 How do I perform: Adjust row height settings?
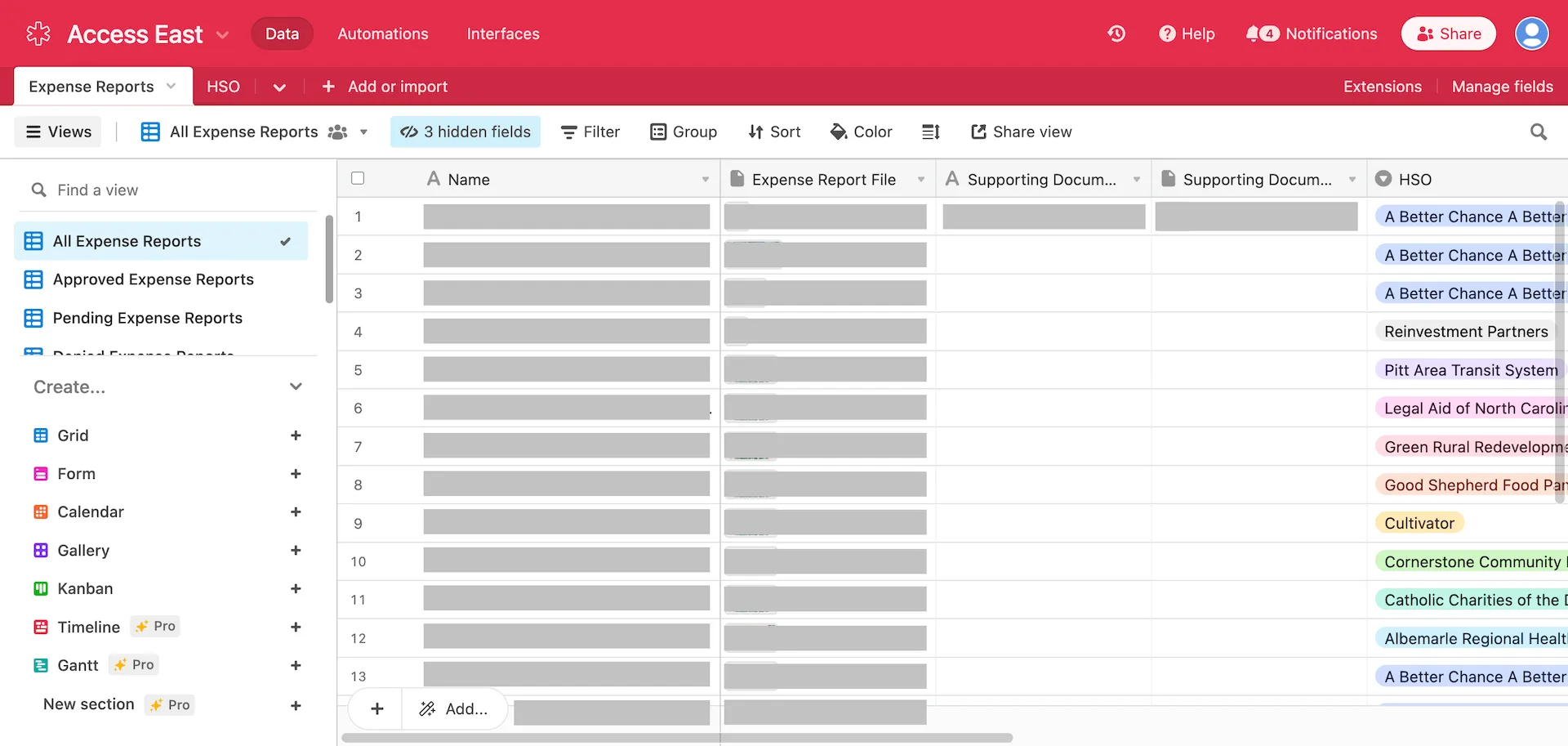(930, 131)
